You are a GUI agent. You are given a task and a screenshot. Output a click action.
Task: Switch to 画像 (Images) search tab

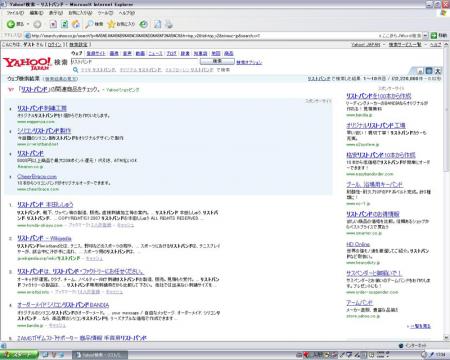pyautogui.click(x=114, y=53)
